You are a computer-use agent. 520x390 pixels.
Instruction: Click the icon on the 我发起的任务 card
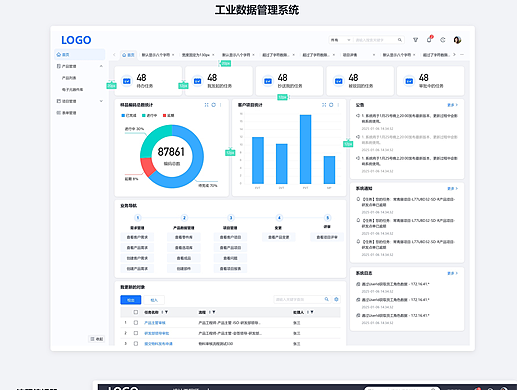tap(197, 81)
